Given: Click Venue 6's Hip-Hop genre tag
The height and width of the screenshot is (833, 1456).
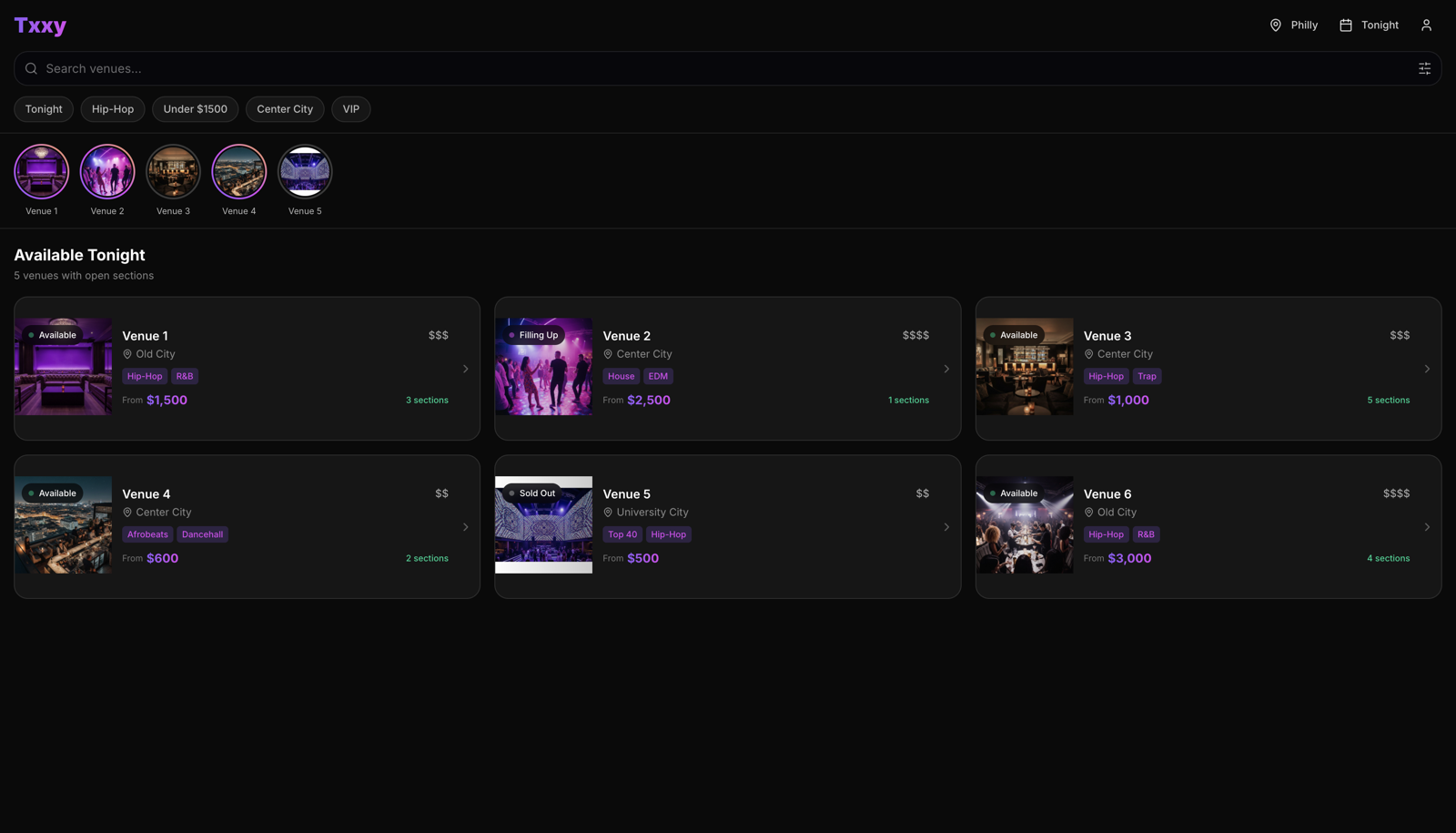Looking at the screenshot, I should (1106, 534).
